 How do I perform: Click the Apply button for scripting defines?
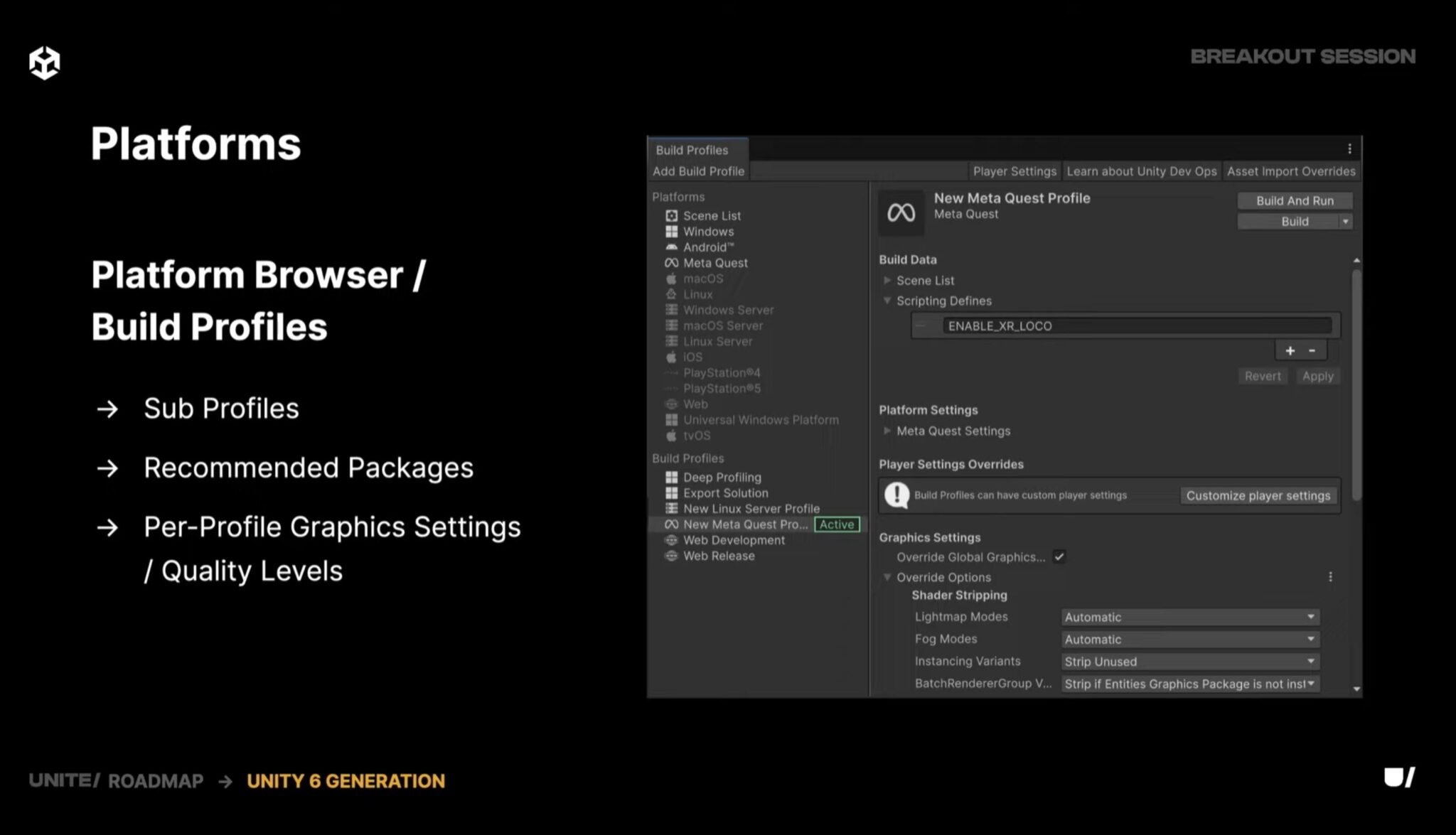[x=1317, y=376]
